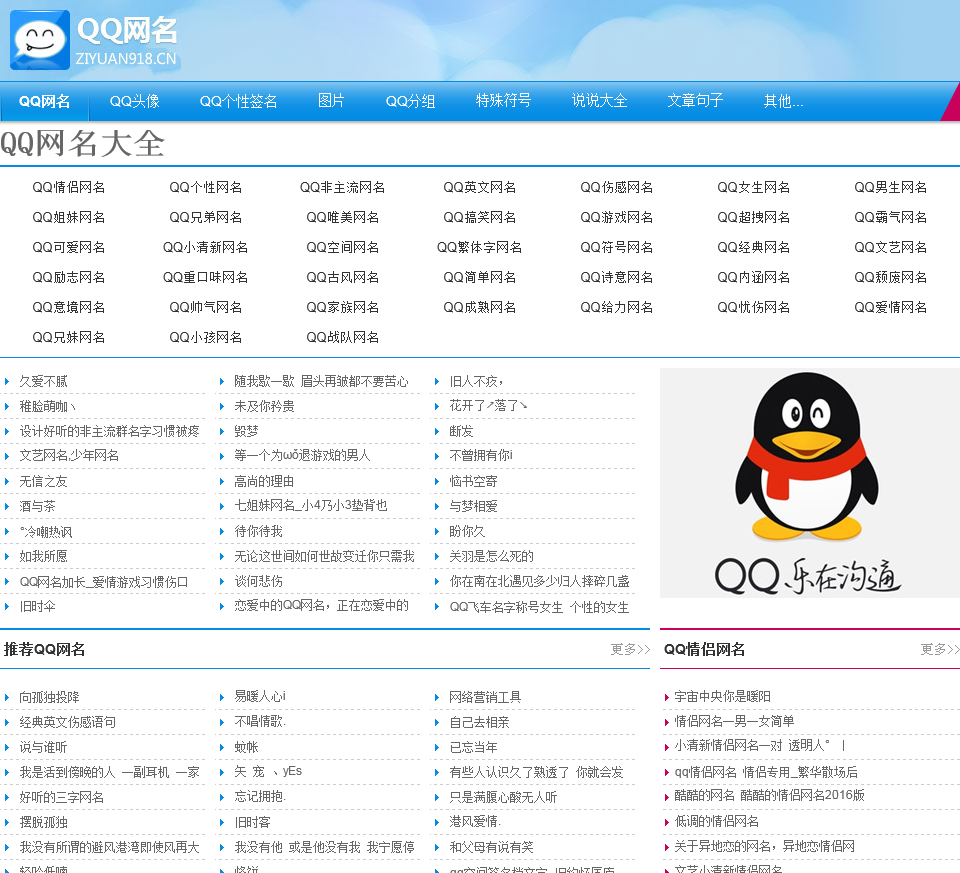The image size is (960, 873).
Task: Switch to the QQ头像 tab
Action: [x=135, y=101]
